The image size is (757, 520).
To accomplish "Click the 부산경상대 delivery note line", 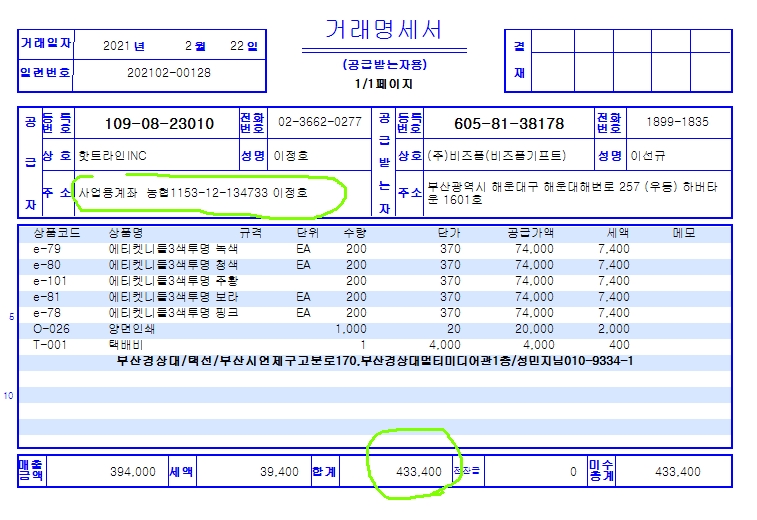I will 374,361.
